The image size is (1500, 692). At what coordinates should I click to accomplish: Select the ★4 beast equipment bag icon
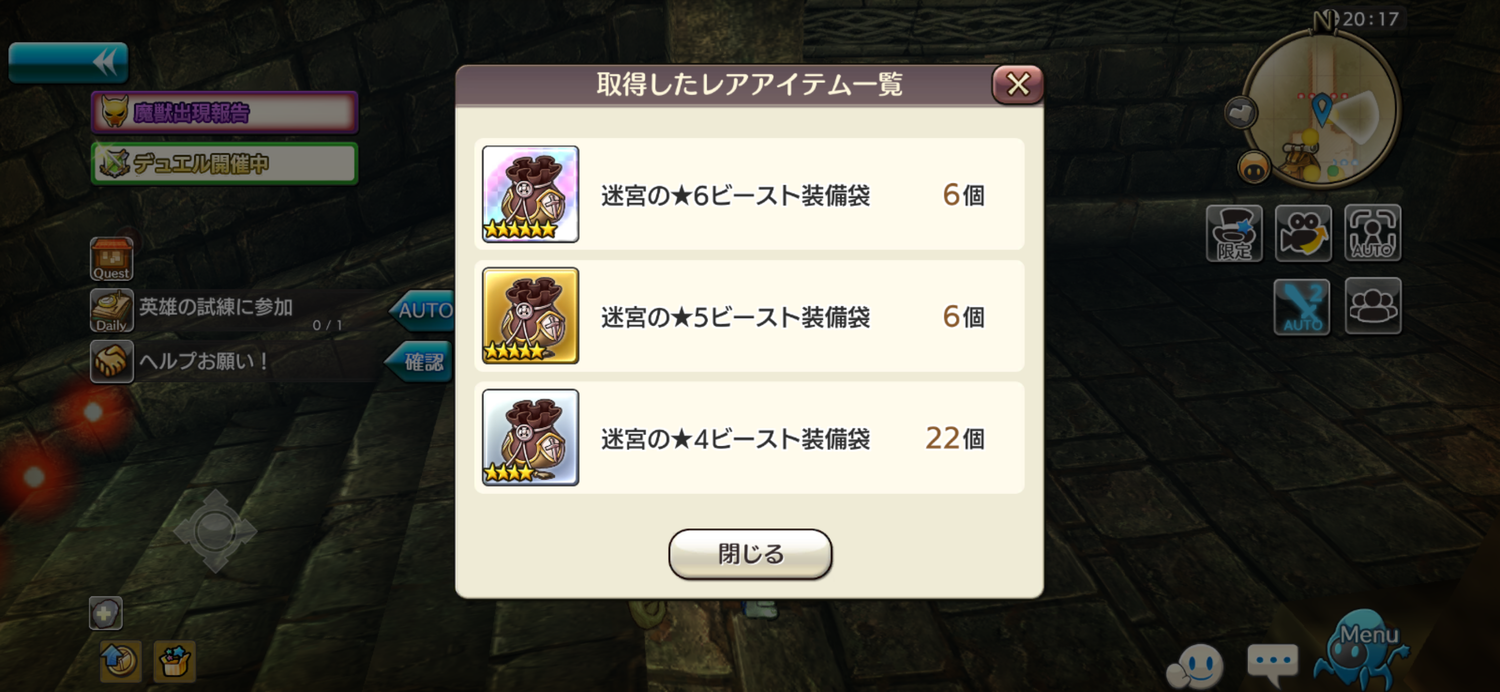click(x=531, y=438)
